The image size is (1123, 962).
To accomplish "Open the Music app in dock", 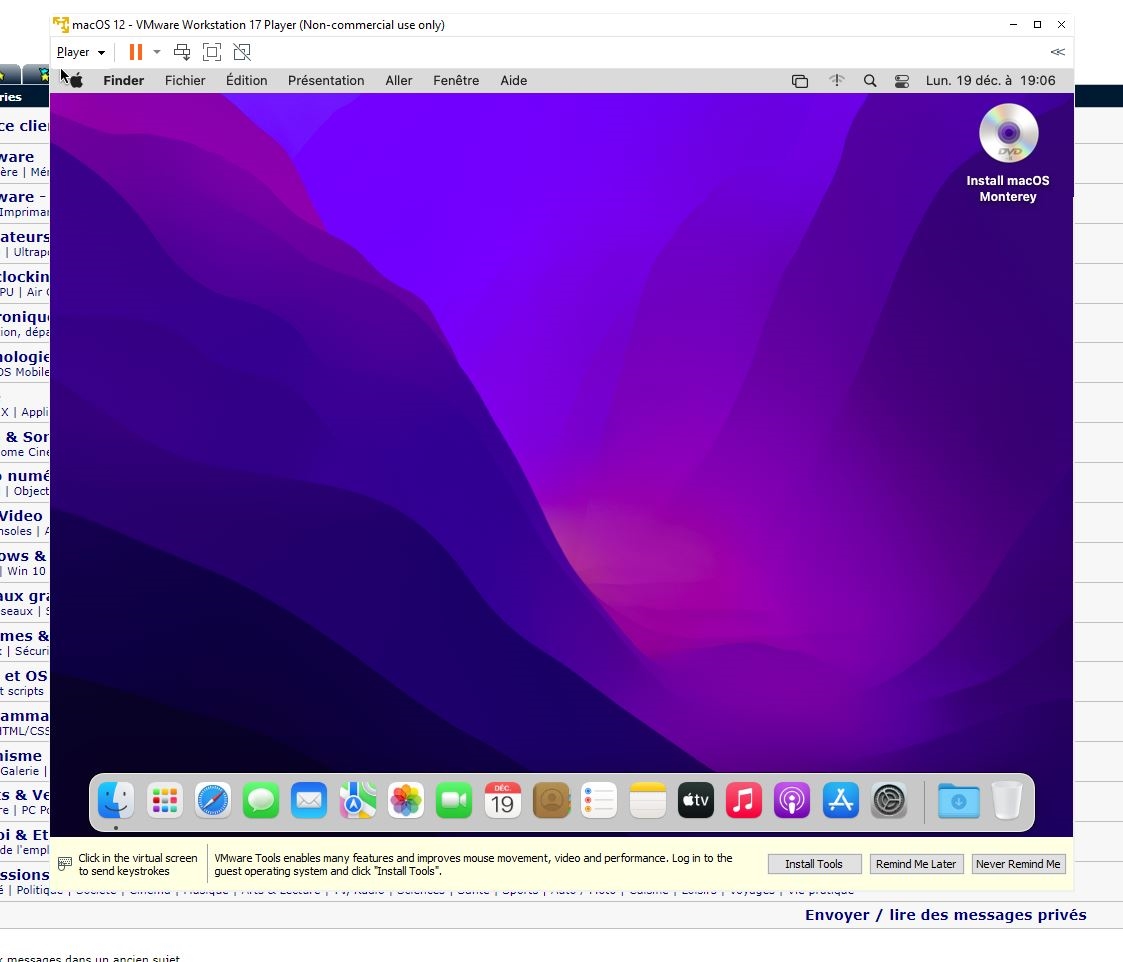I will [743, 801].
